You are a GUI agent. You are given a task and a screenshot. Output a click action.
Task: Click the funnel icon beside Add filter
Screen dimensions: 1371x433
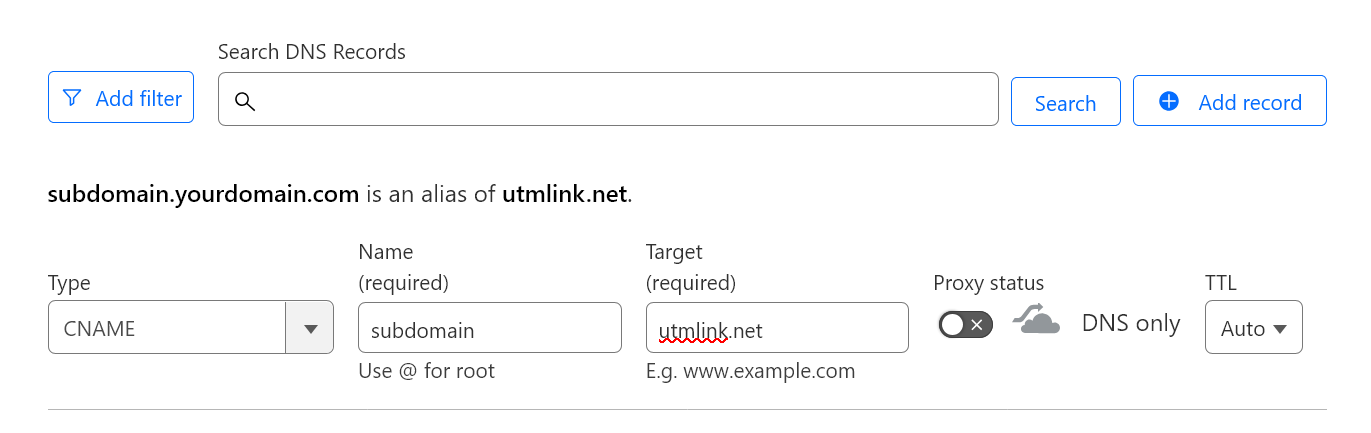point(72,98)
